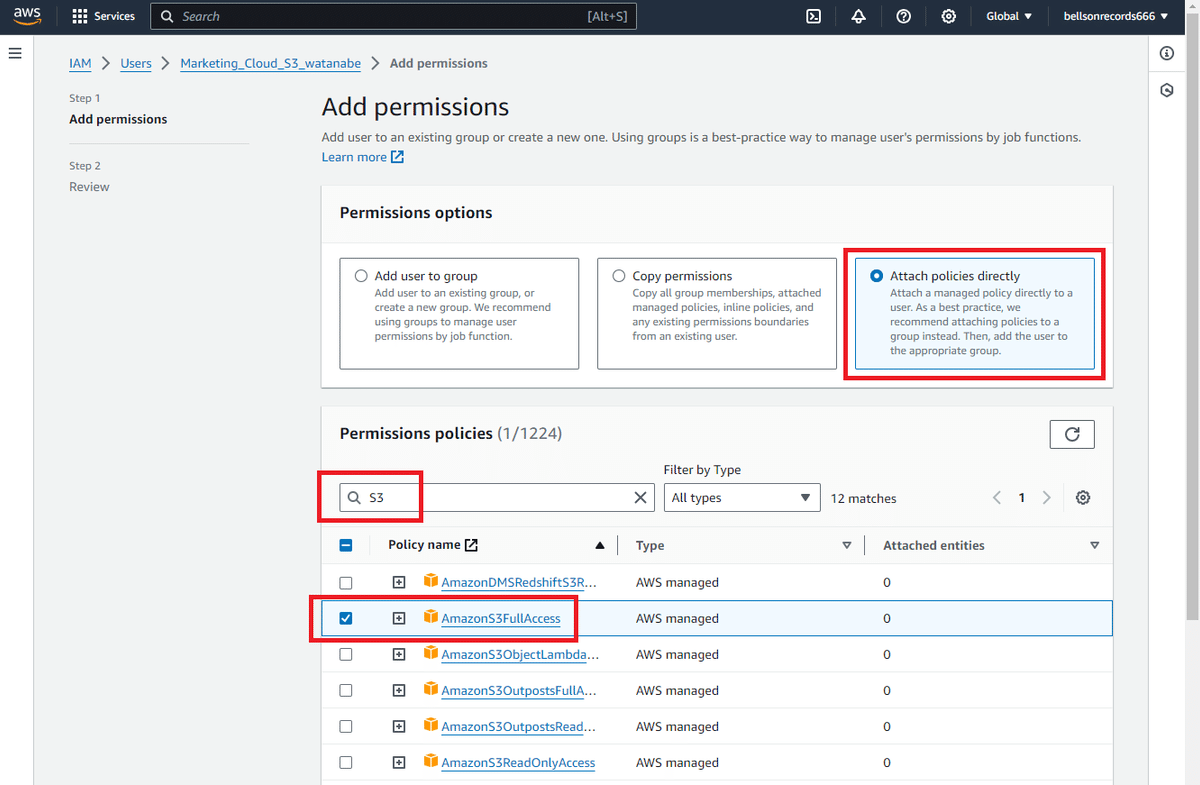Click the AmazonDMSRedshiftS3R policy cube icon
Viewport: 1200px width, 785px height.
pos(431,581)
